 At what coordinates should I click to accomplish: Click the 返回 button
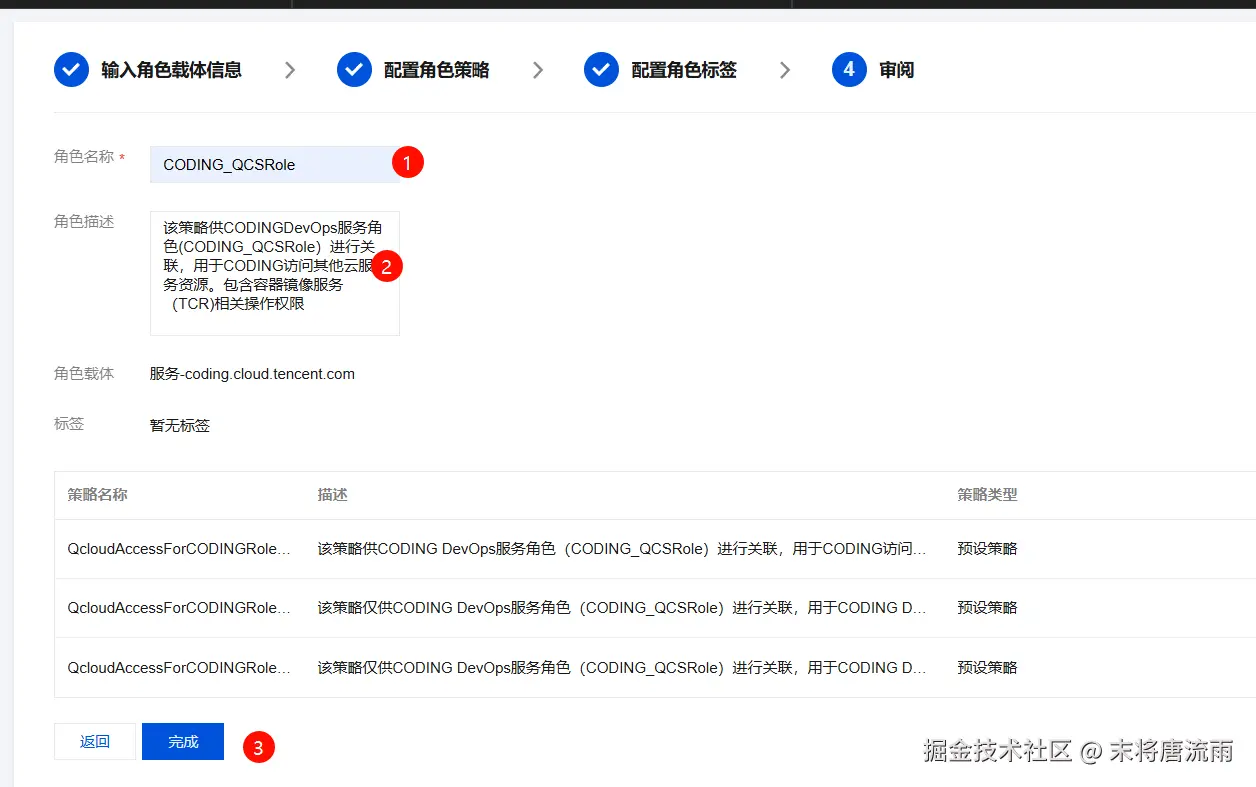point(95,742)
